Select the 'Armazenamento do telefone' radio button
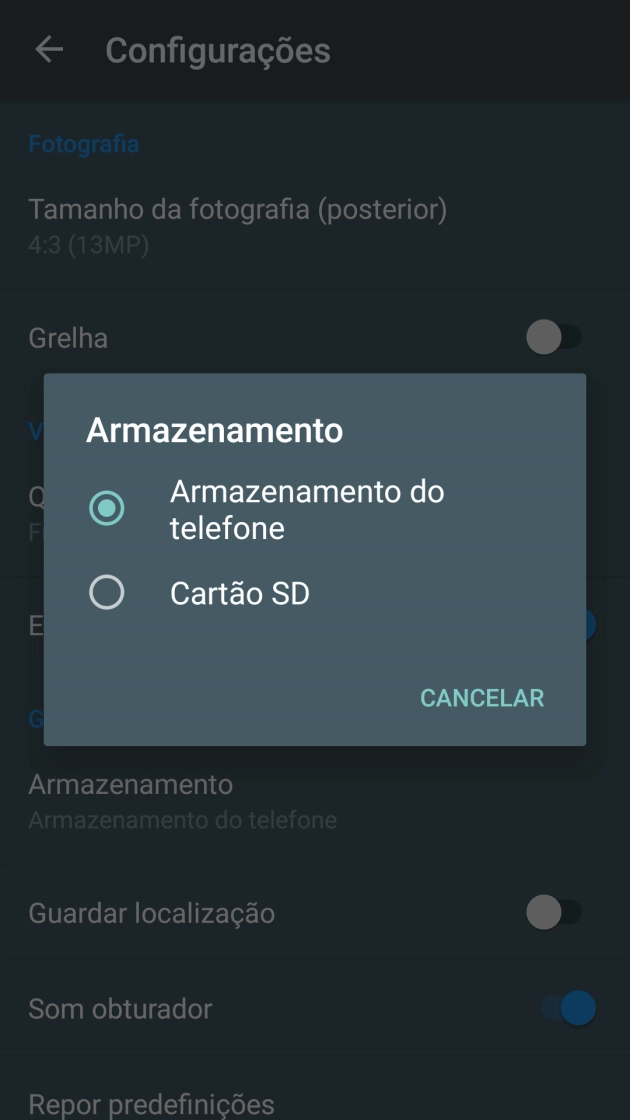The height and width of the screenshot is (1120, 630). click(107, 508)
